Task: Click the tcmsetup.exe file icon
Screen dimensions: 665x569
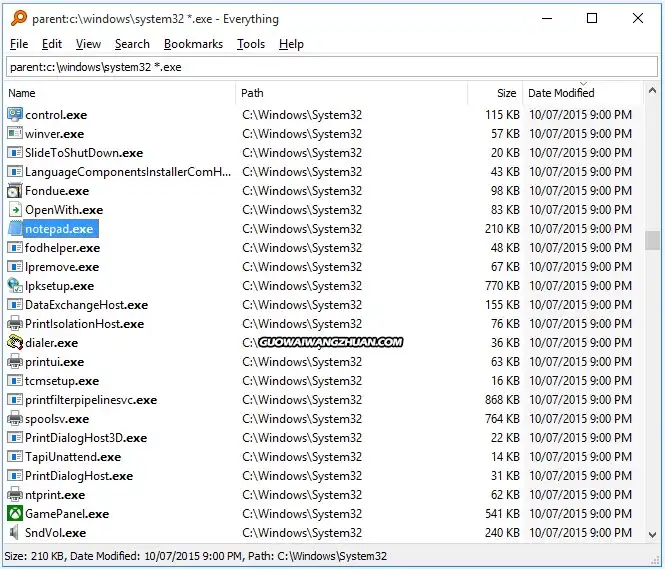Action: click(x=15, y=381)
